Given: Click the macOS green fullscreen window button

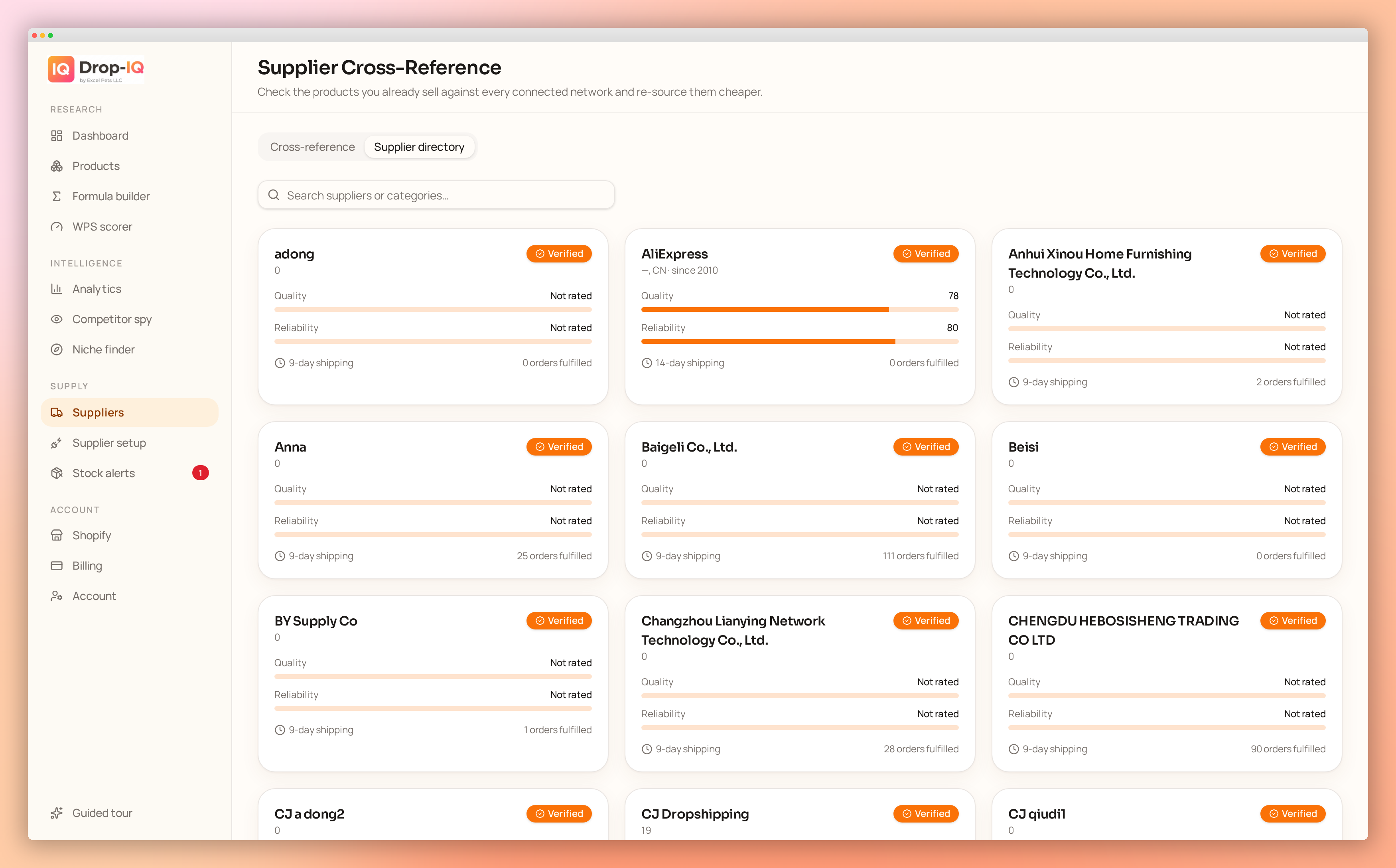Looking at the screenshot, I should (x=51, y=36).
